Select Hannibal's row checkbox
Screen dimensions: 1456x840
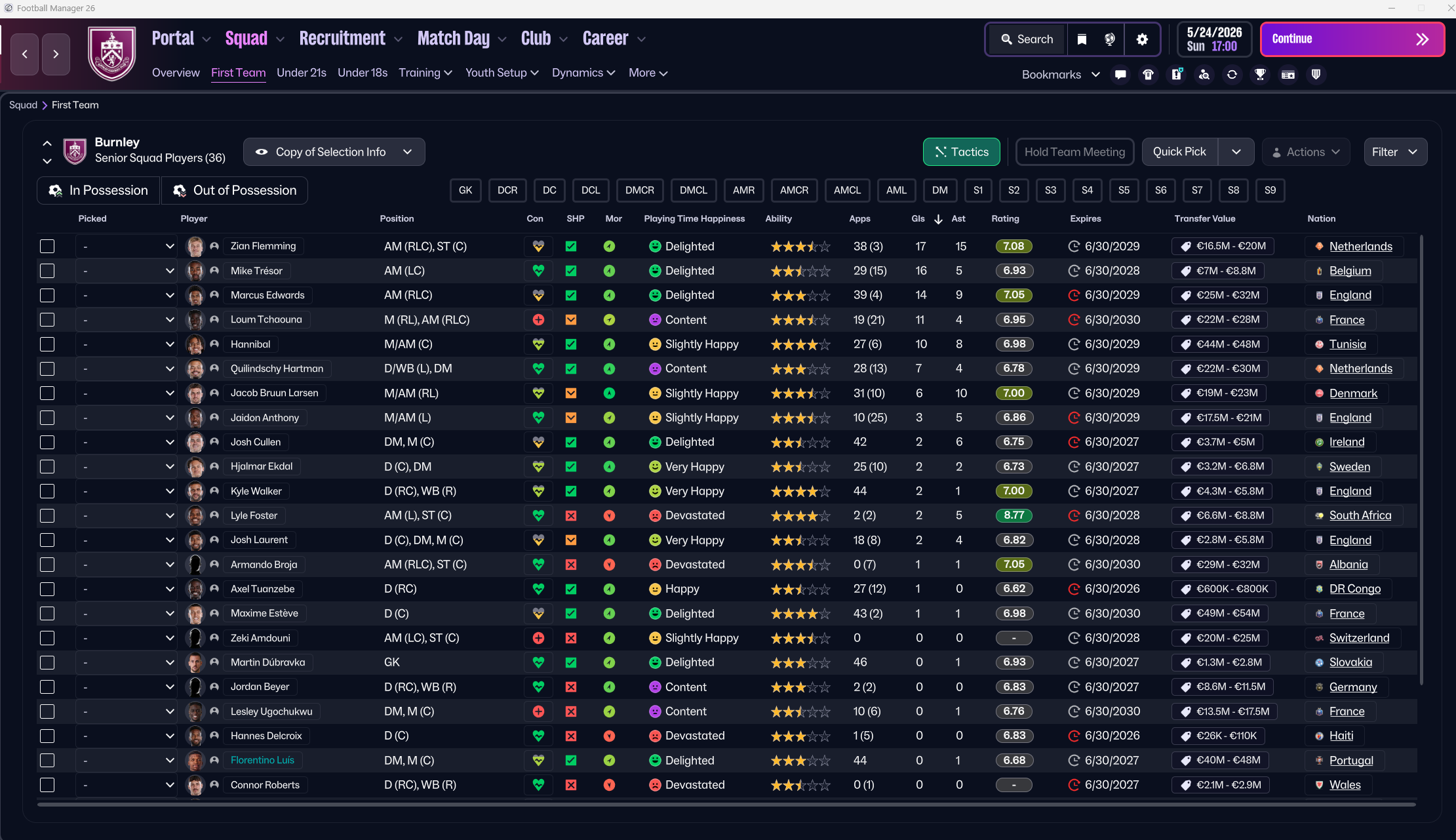(x=47, y=344)
